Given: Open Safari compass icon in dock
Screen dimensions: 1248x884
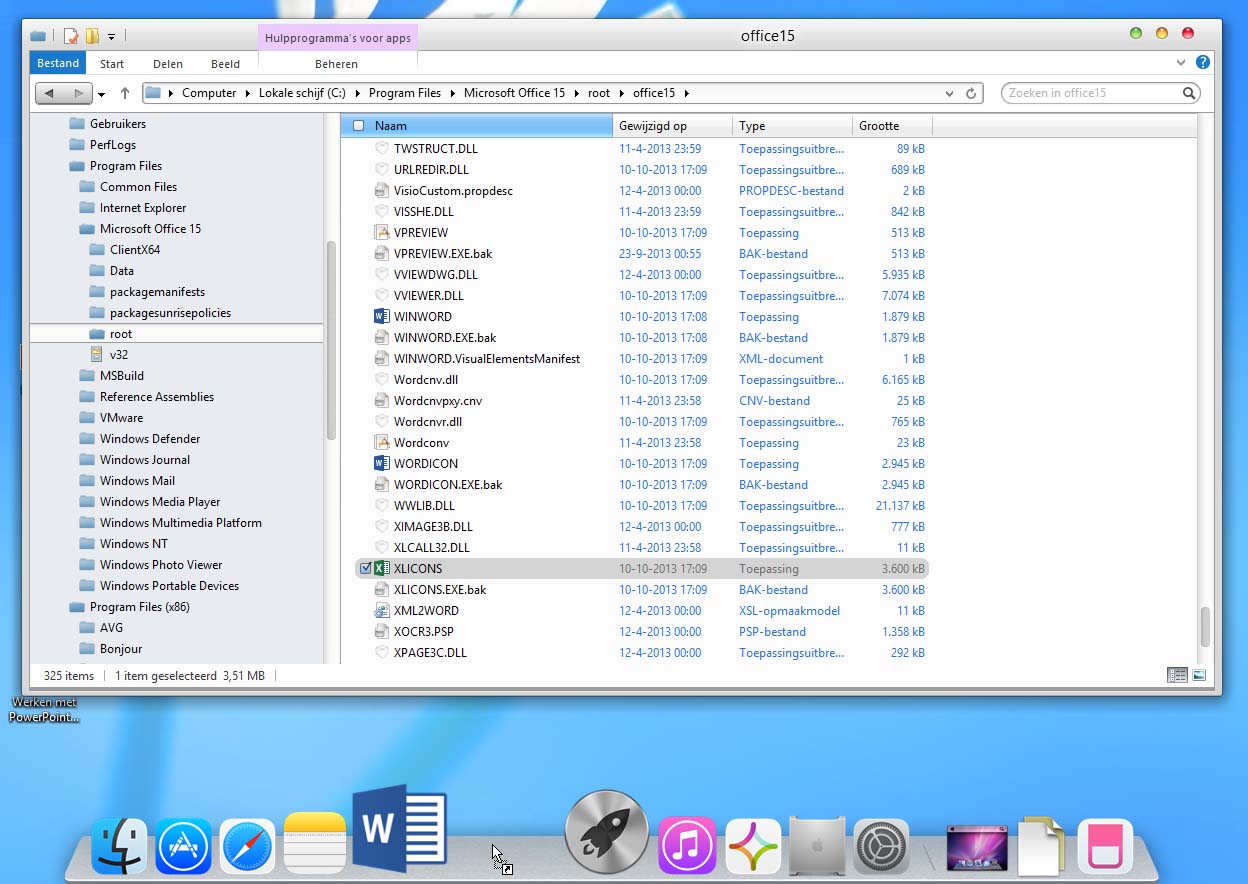Looking at the screenshot, I should click(x=247, y=846).
